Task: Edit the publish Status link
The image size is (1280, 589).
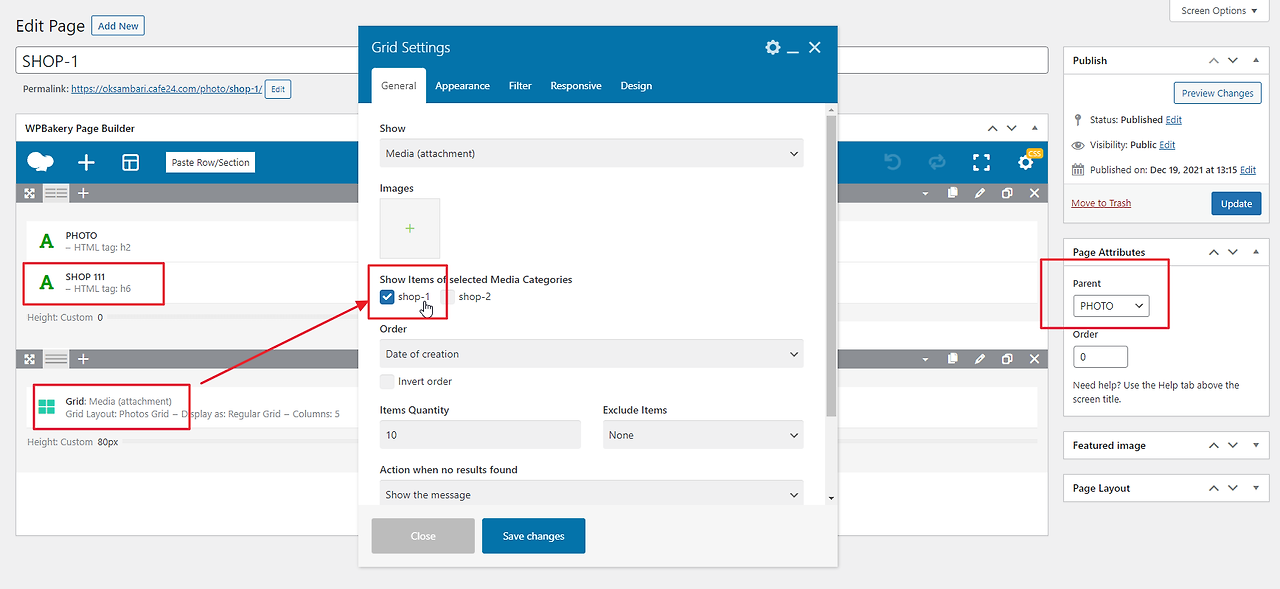Action: click(1173, 120)
